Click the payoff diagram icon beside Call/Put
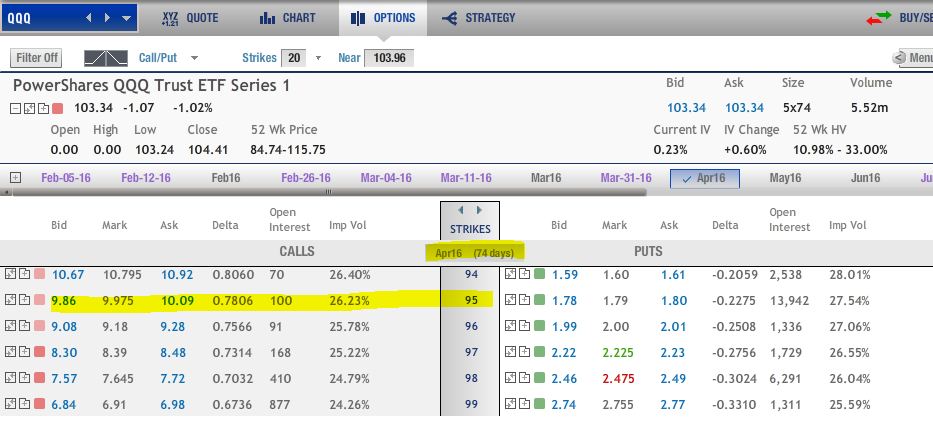The image size is (933, 422). click(106, 58)
